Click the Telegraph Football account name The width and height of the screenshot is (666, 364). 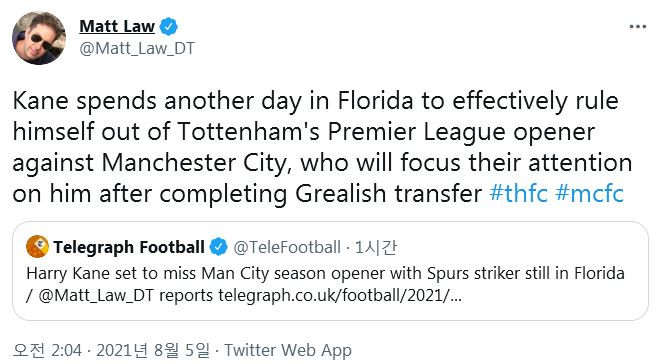[x=129, y=247]
